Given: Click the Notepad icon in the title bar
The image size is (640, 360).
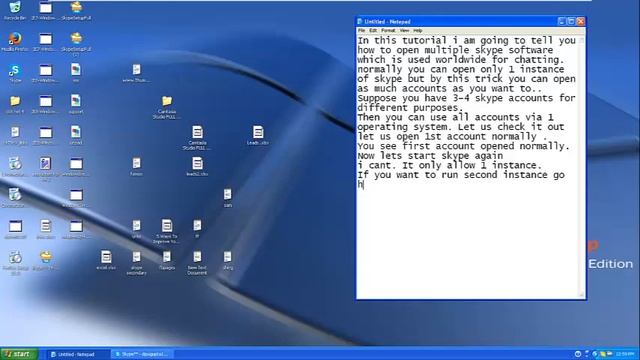Looking at the screenshot, I should [360, 21].
